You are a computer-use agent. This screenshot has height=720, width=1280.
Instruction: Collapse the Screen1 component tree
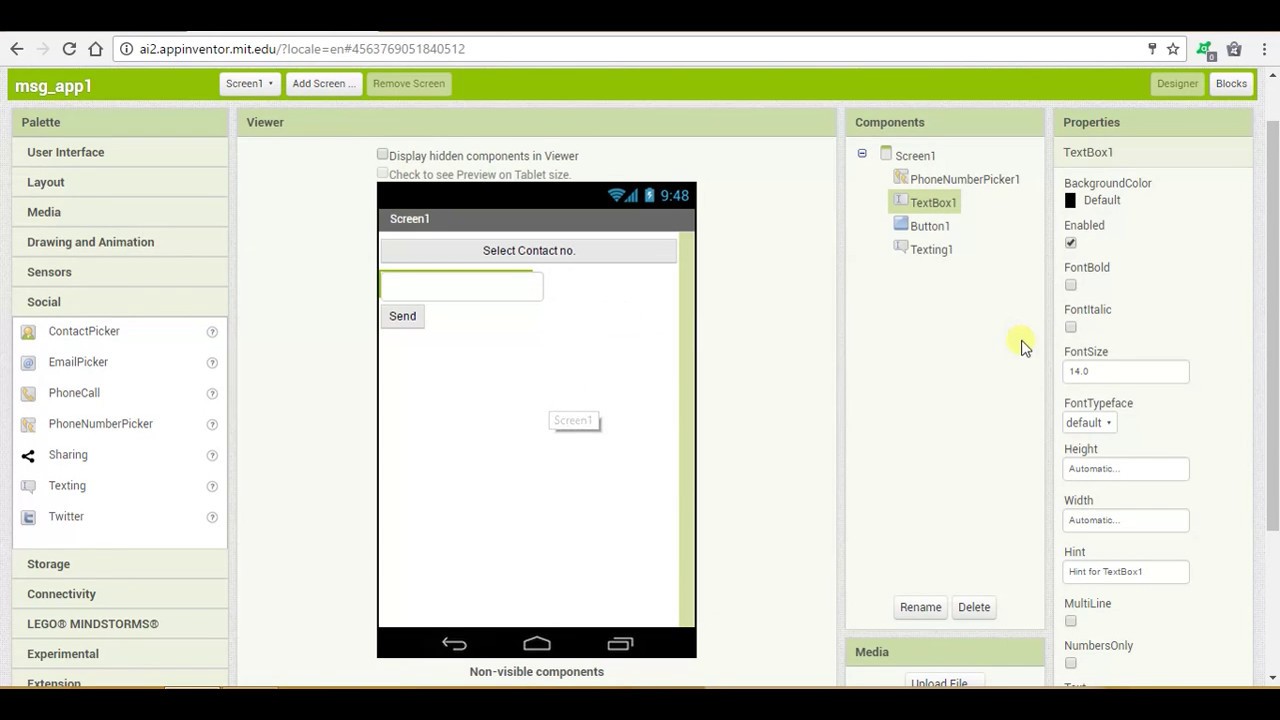pos(862,154)
